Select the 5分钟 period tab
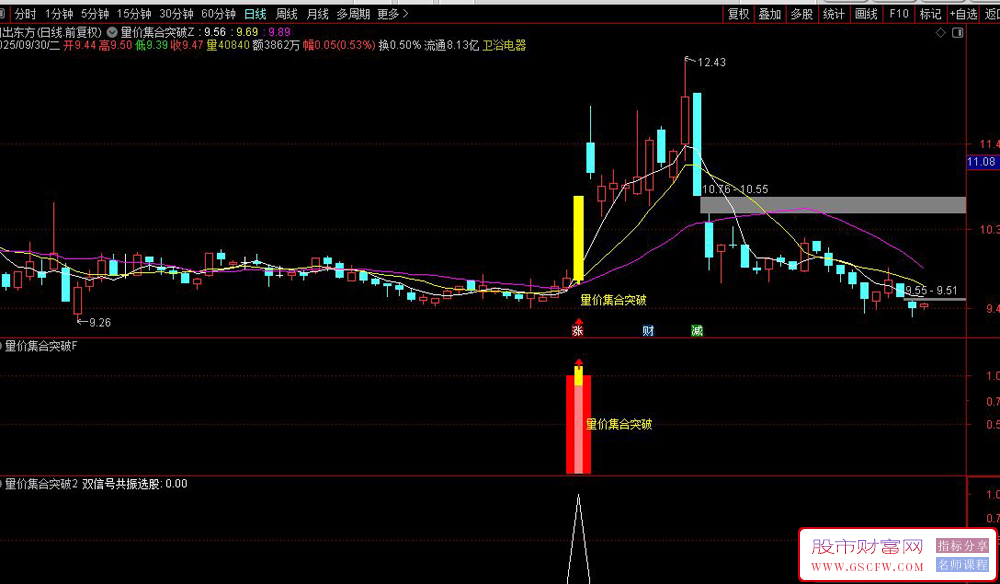 tap(94, 13)
